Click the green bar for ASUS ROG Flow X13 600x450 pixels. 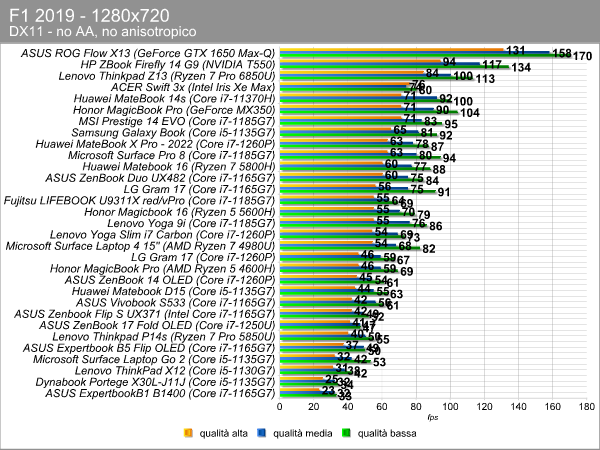(425, 56)
